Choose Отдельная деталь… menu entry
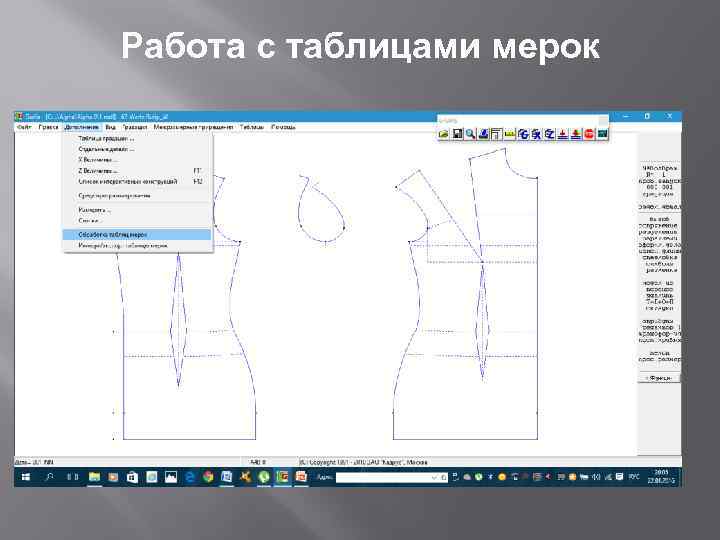This screenshot has height=540, width=720. 137,149
